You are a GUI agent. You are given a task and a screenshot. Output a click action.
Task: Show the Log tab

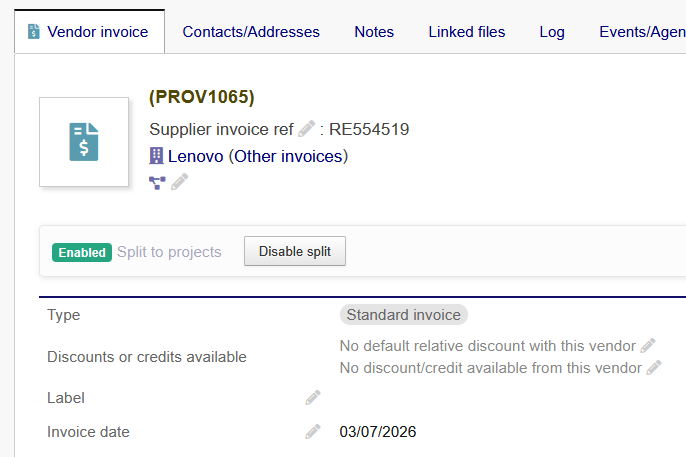click(x=552, y=32)
